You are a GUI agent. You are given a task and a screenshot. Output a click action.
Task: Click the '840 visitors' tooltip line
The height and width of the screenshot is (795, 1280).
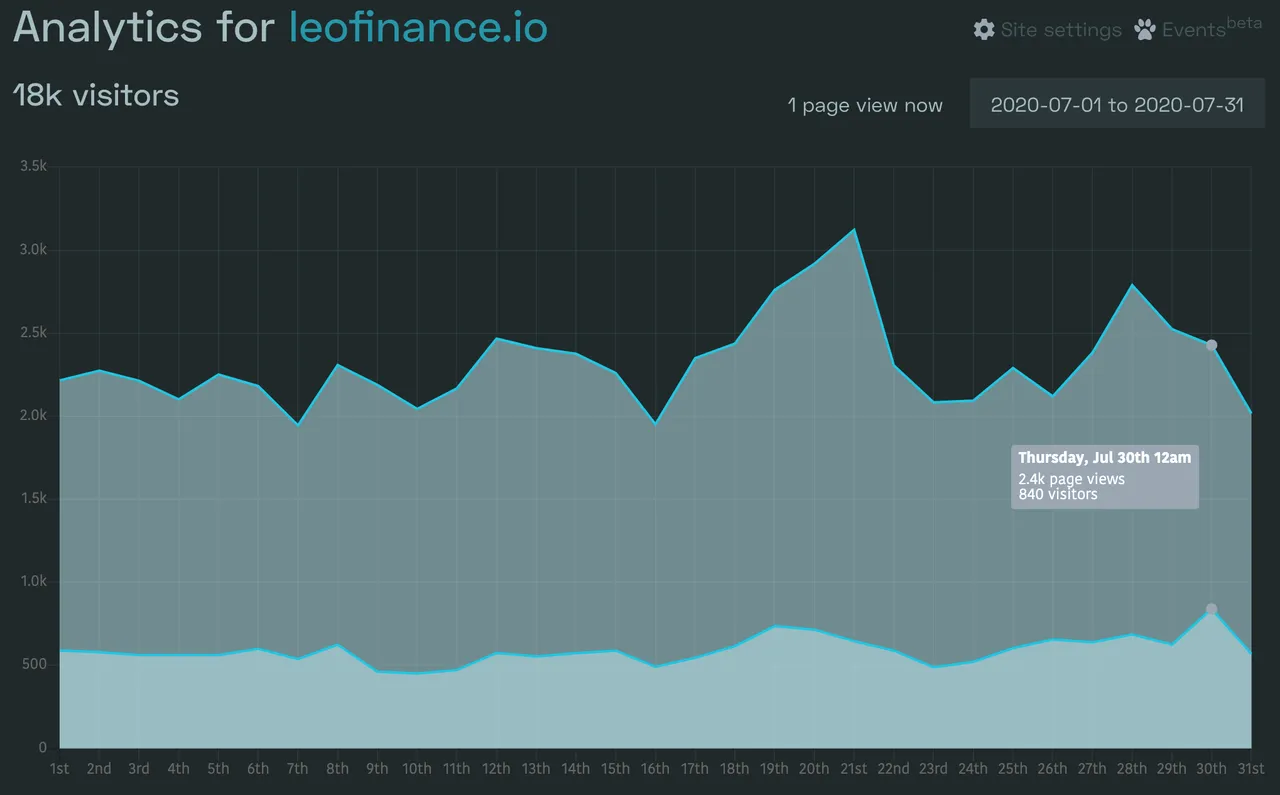tap(1058, 494)
